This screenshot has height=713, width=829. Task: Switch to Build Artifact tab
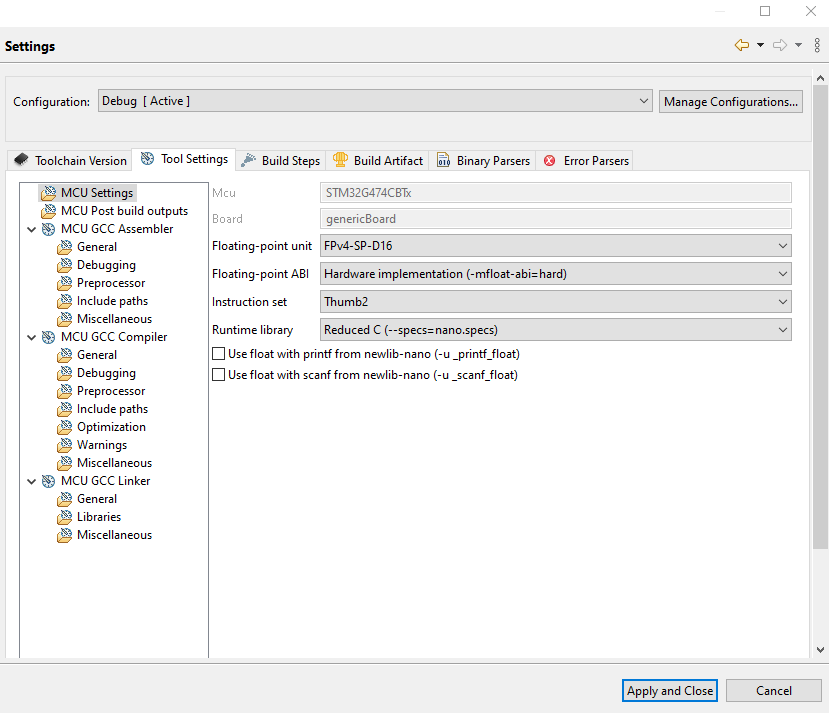click(378, 161)
